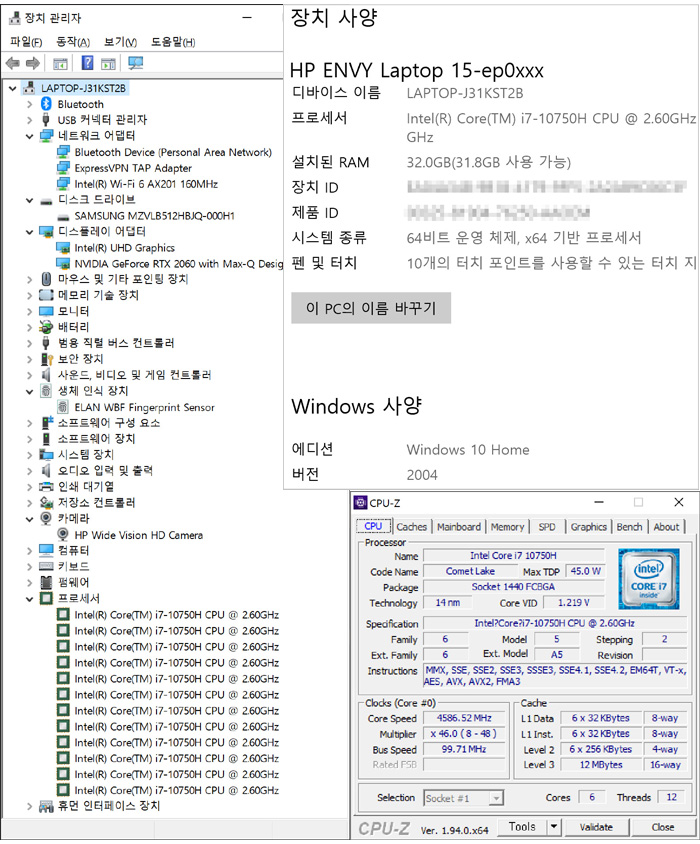Click the Validate button in CPU-Z

tap(596, 827)
